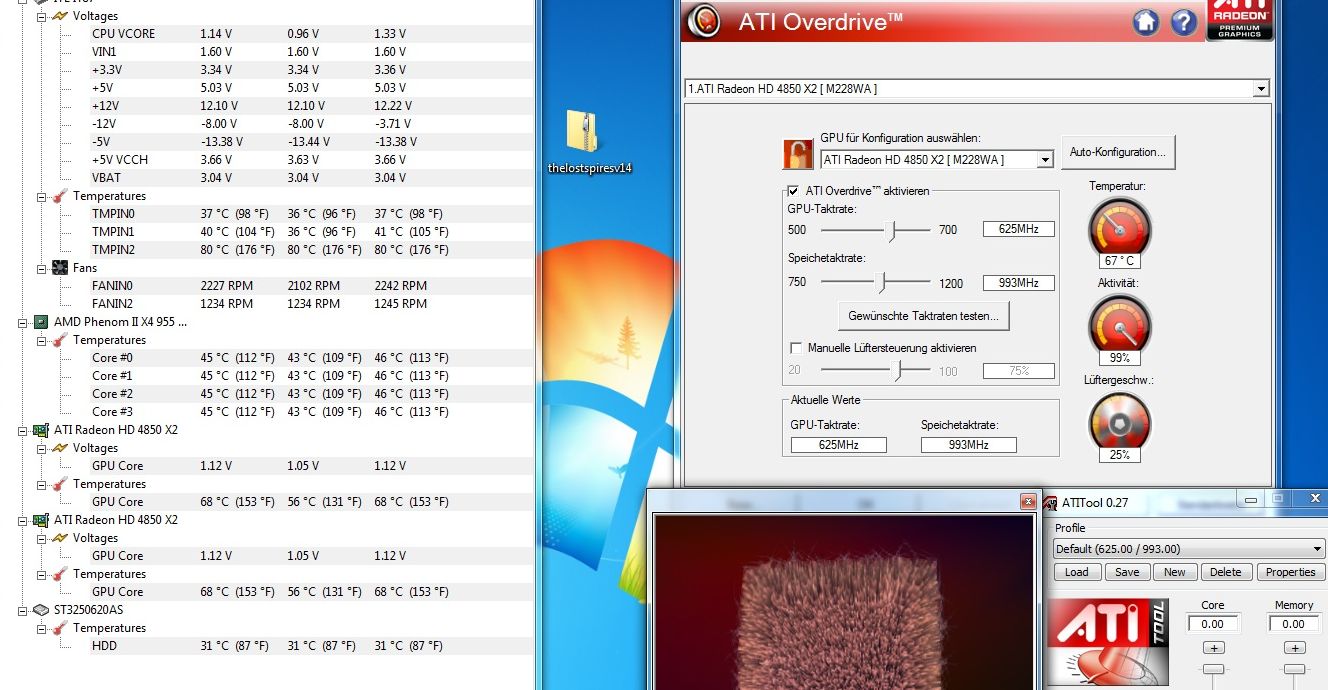1328x690 pixels.
Task: Open Properties button in ATITool
Action: 1290,572
